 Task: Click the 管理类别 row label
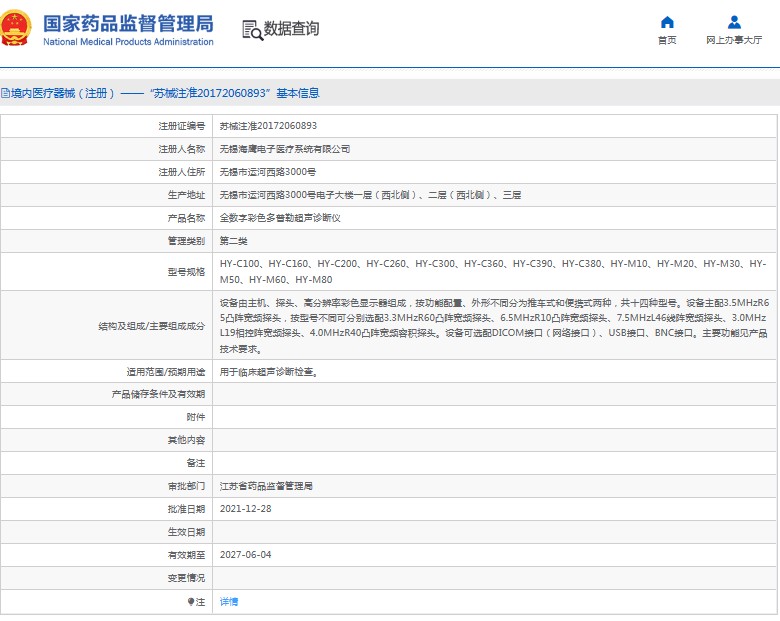(186, 241)
